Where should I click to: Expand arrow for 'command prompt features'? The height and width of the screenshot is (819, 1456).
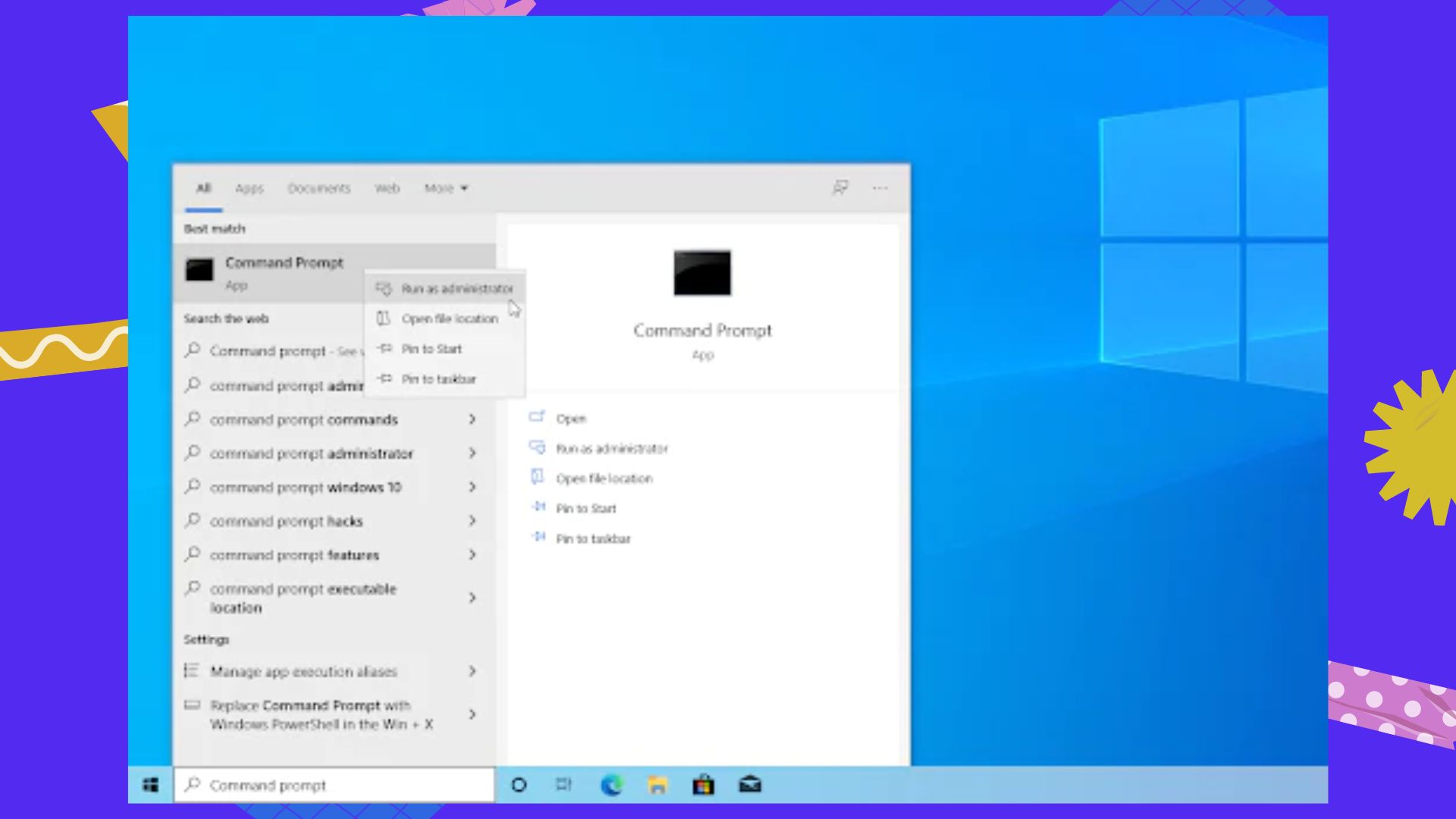(472, 555)
